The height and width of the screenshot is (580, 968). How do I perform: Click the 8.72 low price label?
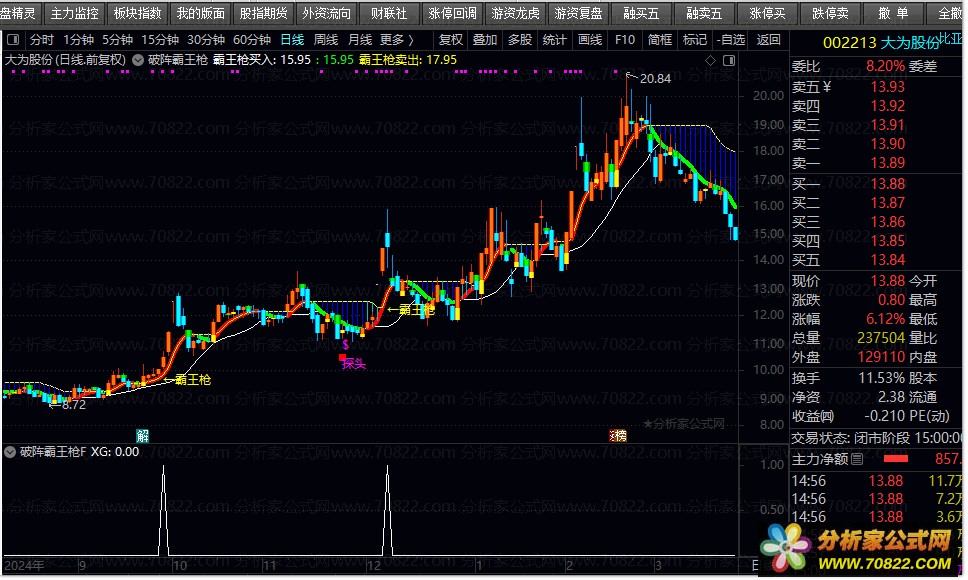point(73,405)
